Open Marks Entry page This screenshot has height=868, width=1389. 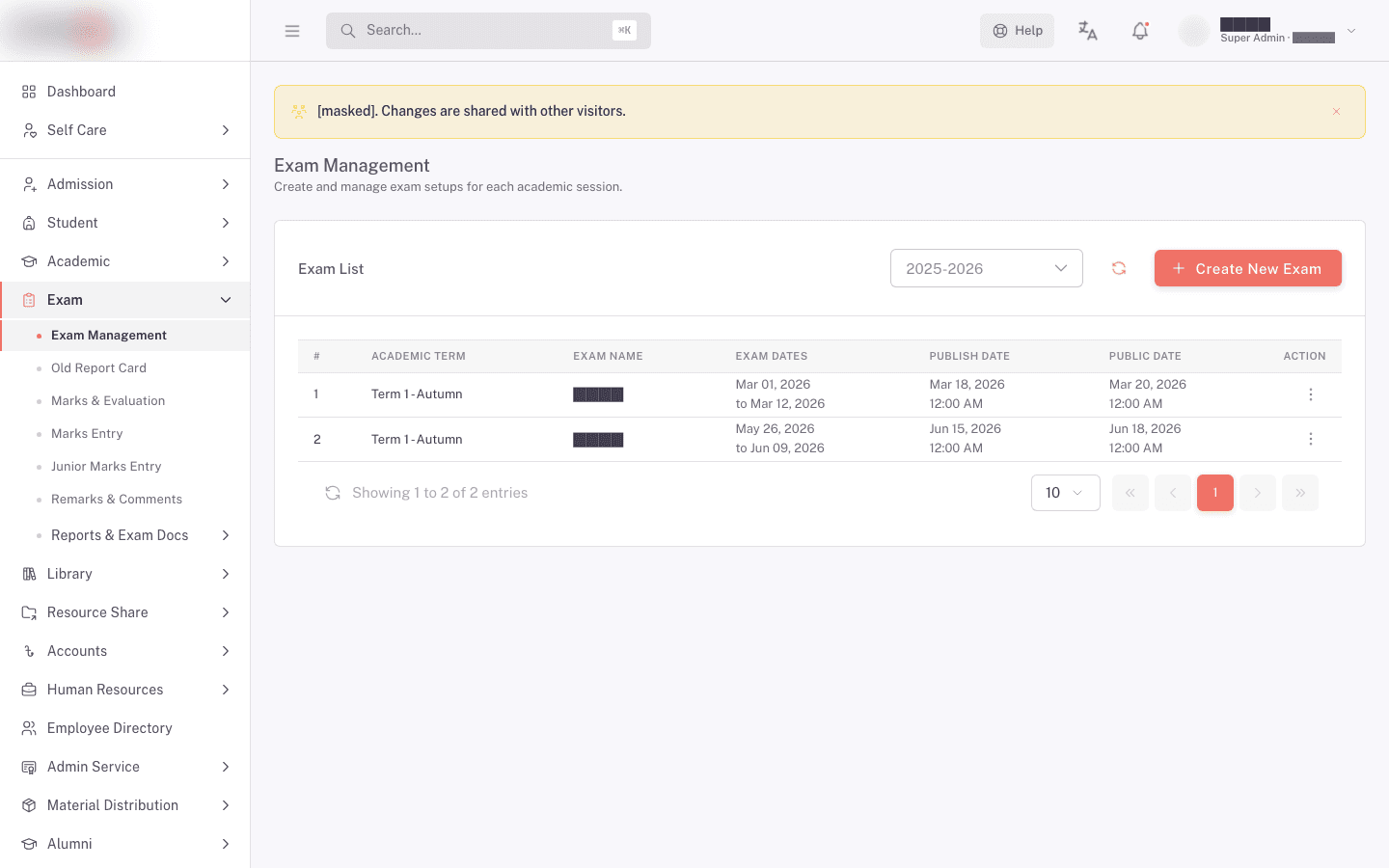click(x=125, y=434)
